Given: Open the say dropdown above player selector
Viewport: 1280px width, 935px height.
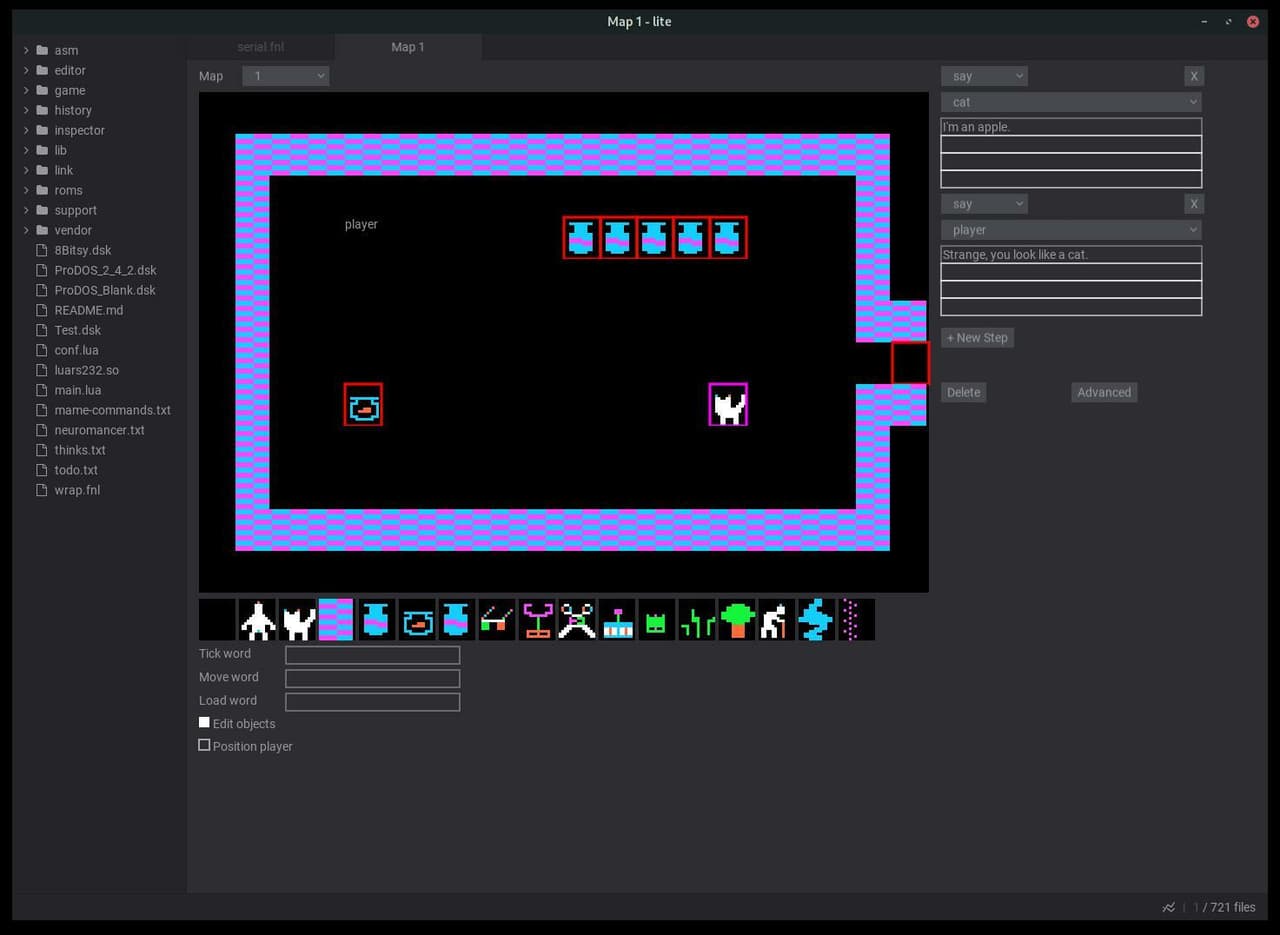Looking at the screenshot, I should coord(984,204).
